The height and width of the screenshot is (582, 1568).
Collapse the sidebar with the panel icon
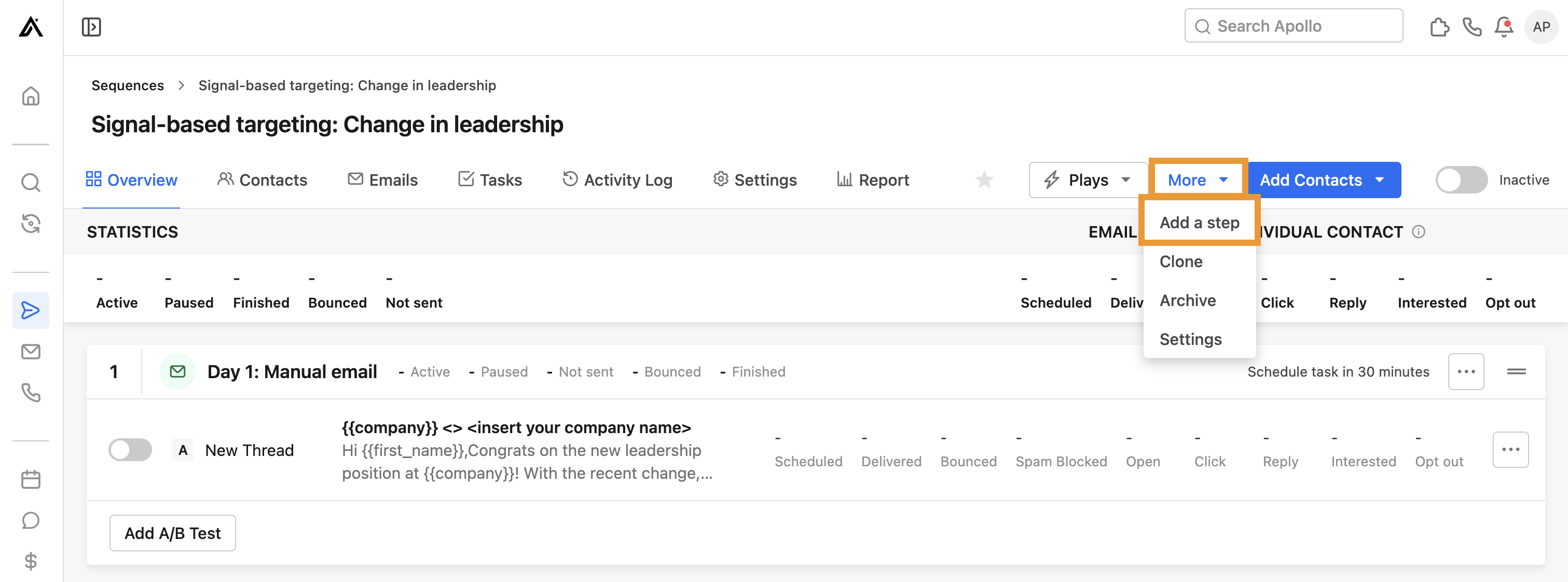[91, 27]
